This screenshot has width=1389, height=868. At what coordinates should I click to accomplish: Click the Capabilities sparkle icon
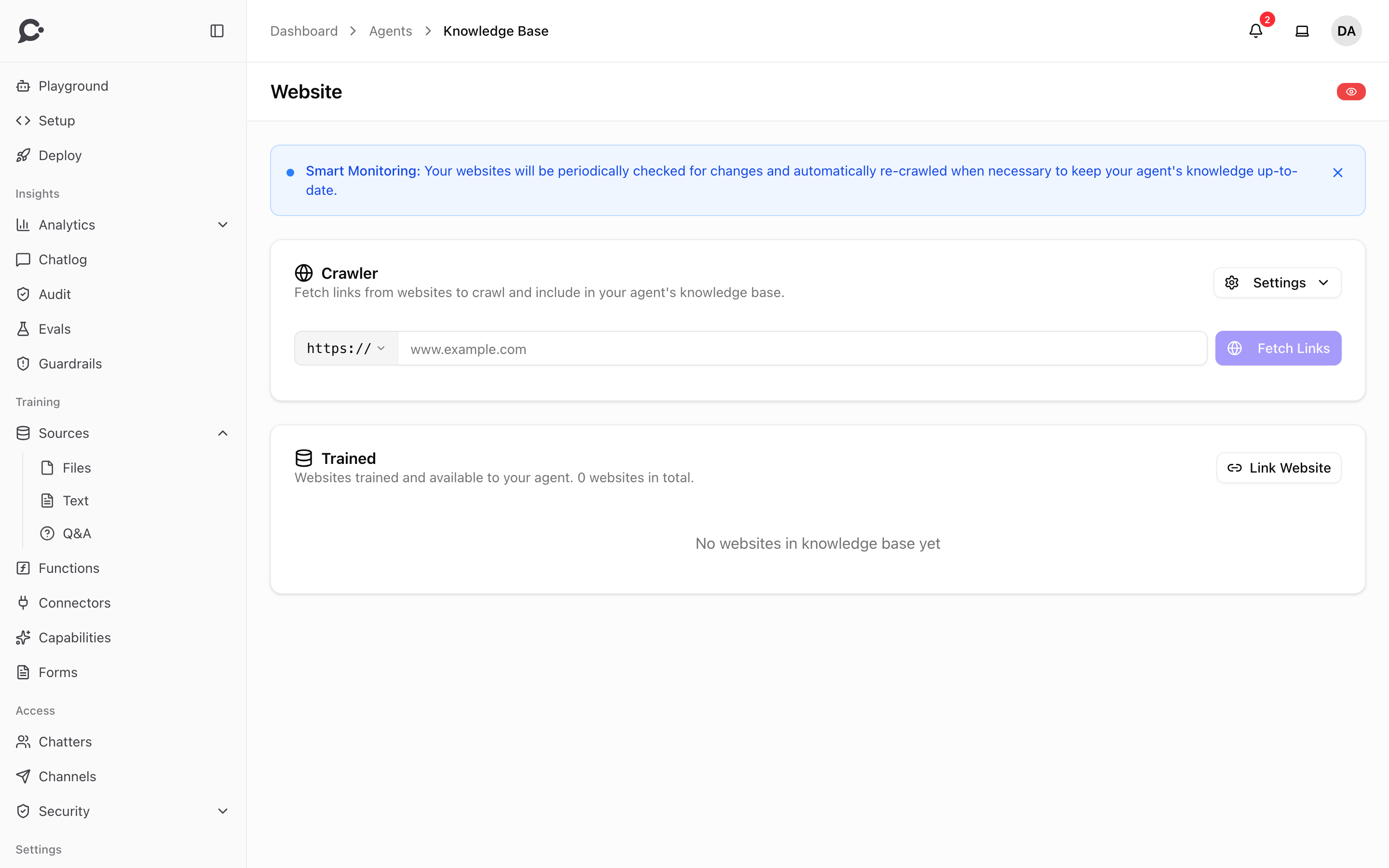(23, 638)
